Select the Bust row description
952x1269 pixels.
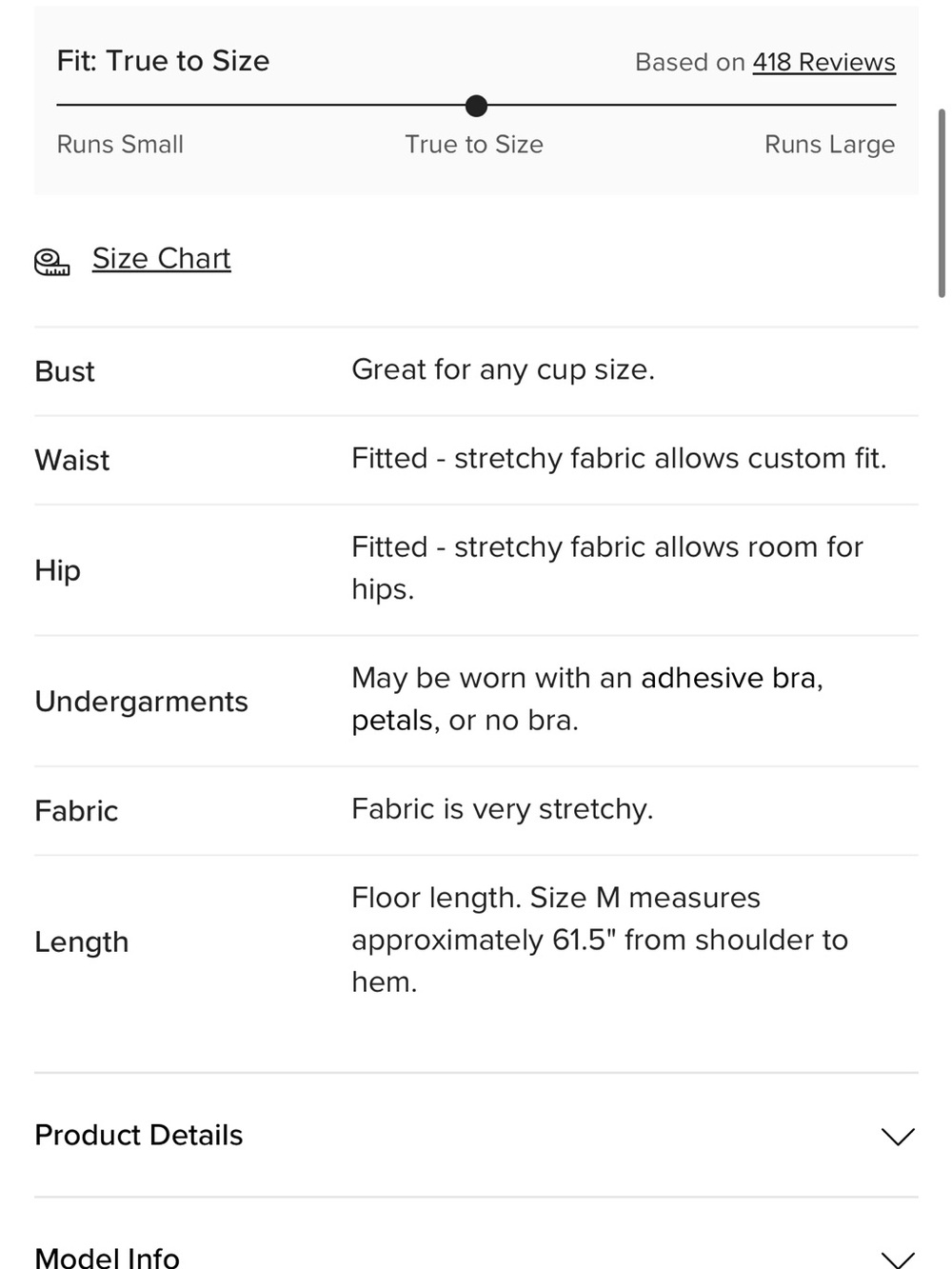point(503,369)
